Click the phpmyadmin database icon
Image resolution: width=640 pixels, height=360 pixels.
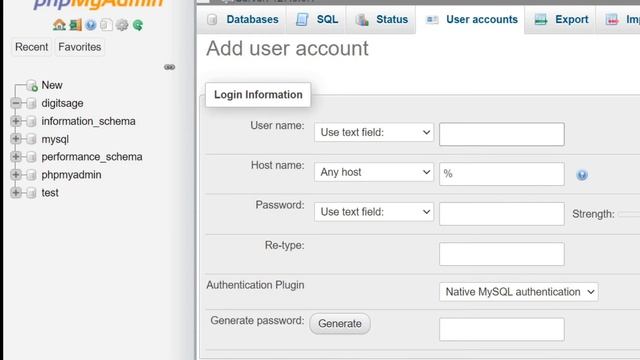point(31,175)
